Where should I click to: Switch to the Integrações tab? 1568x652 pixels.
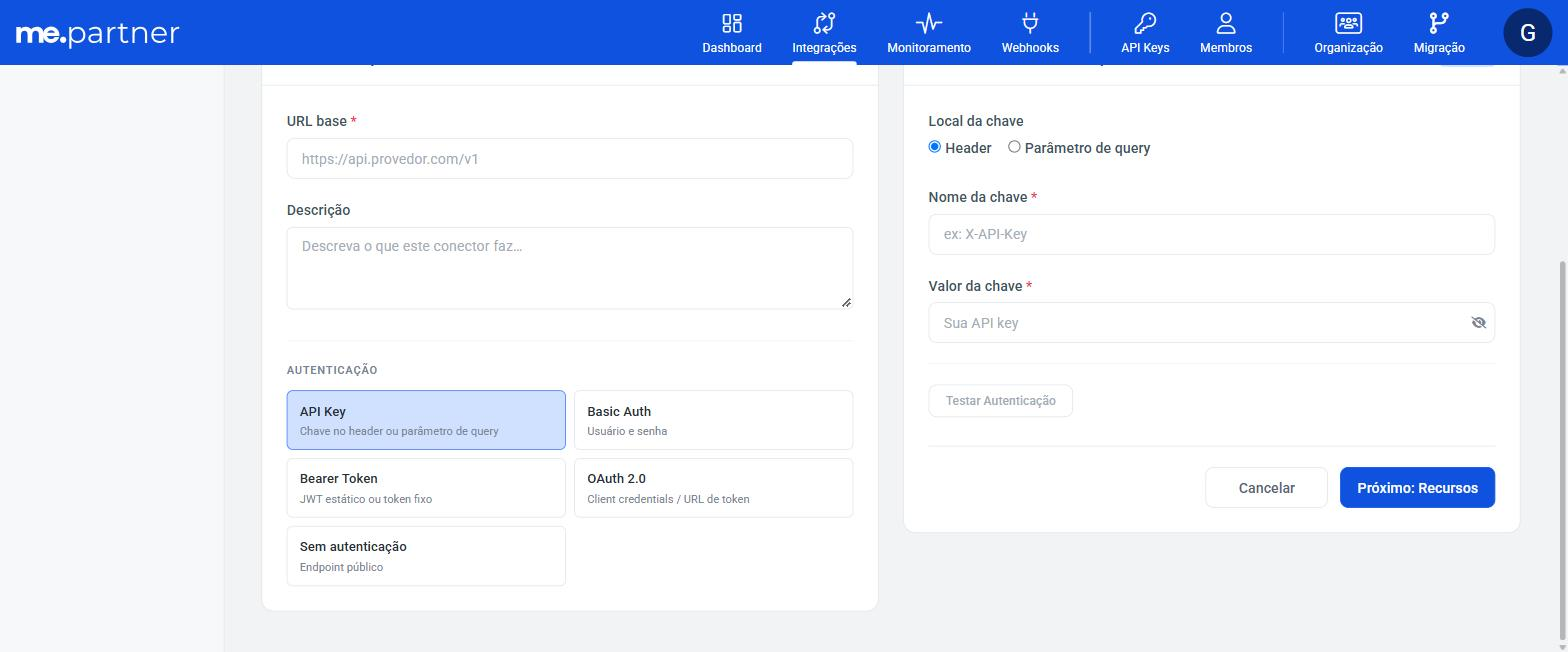(824, 33)
